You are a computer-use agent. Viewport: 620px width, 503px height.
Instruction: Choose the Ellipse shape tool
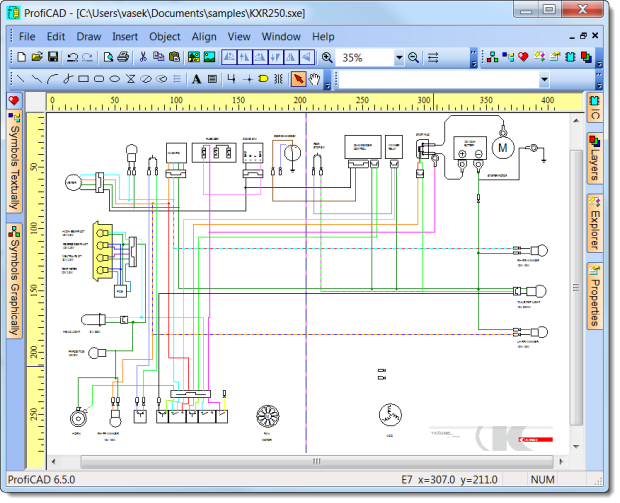(115, 79)
